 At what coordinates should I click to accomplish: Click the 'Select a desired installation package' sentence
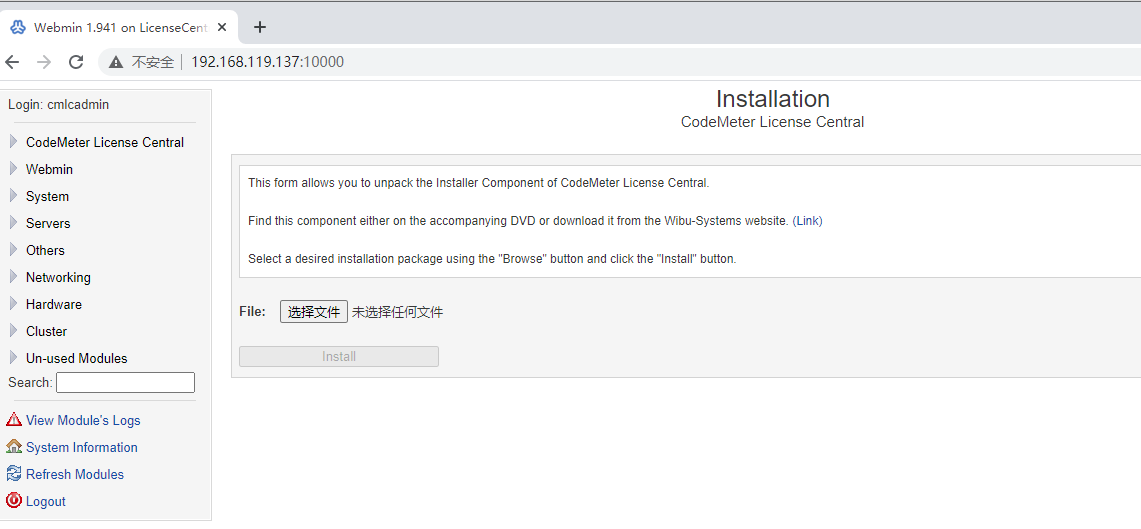(x=493, y=258)
